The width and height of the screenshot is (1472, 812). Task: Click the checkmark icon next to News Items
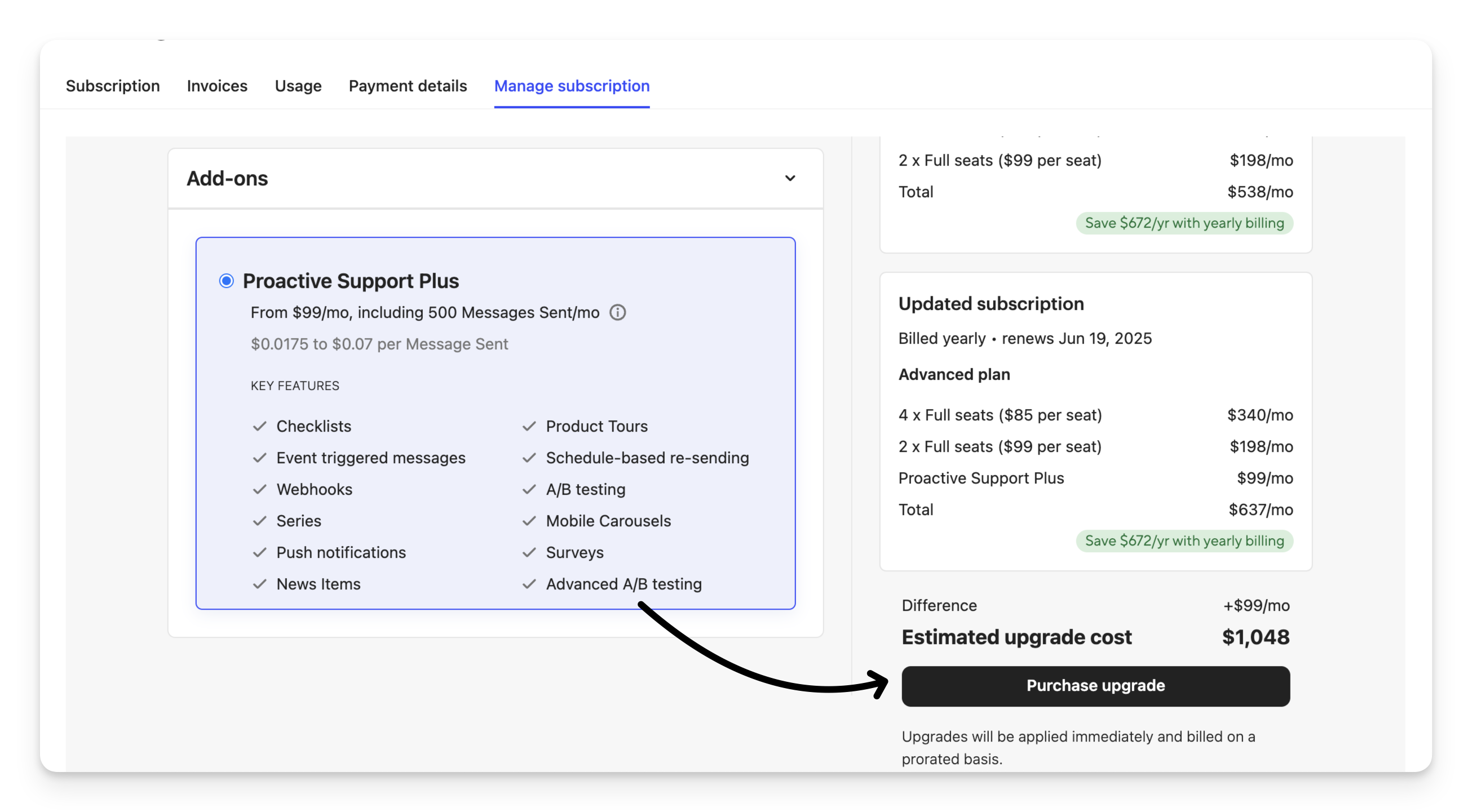[260, 584]
